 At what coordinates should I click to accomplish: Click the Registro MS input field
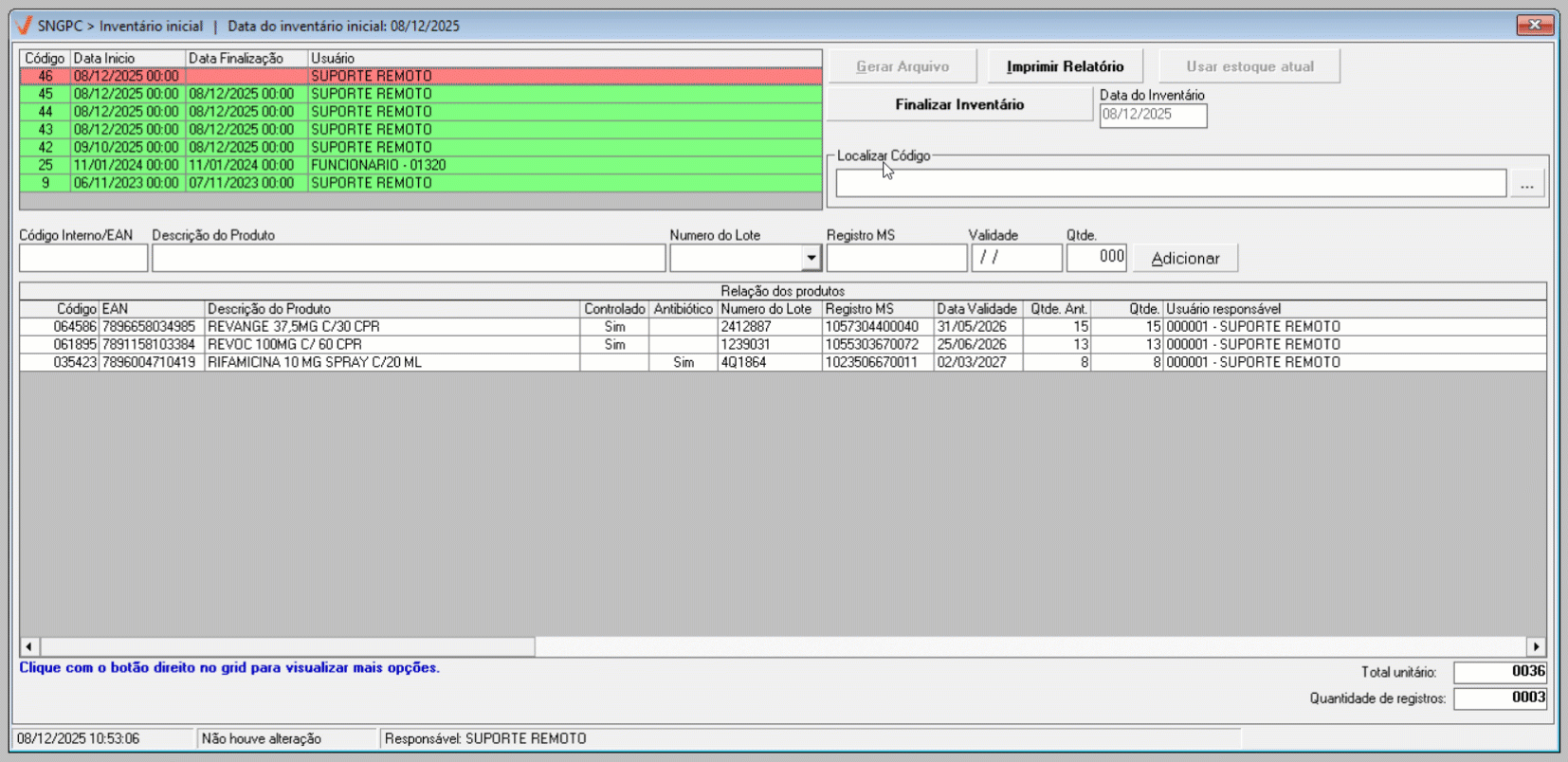click(x=896, y=258)
